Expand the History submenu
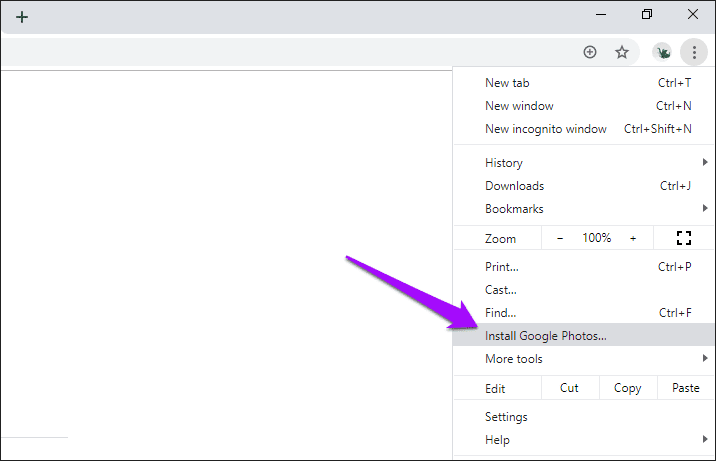This screenshot has height=461, width=716. click(x=584, y=163)
